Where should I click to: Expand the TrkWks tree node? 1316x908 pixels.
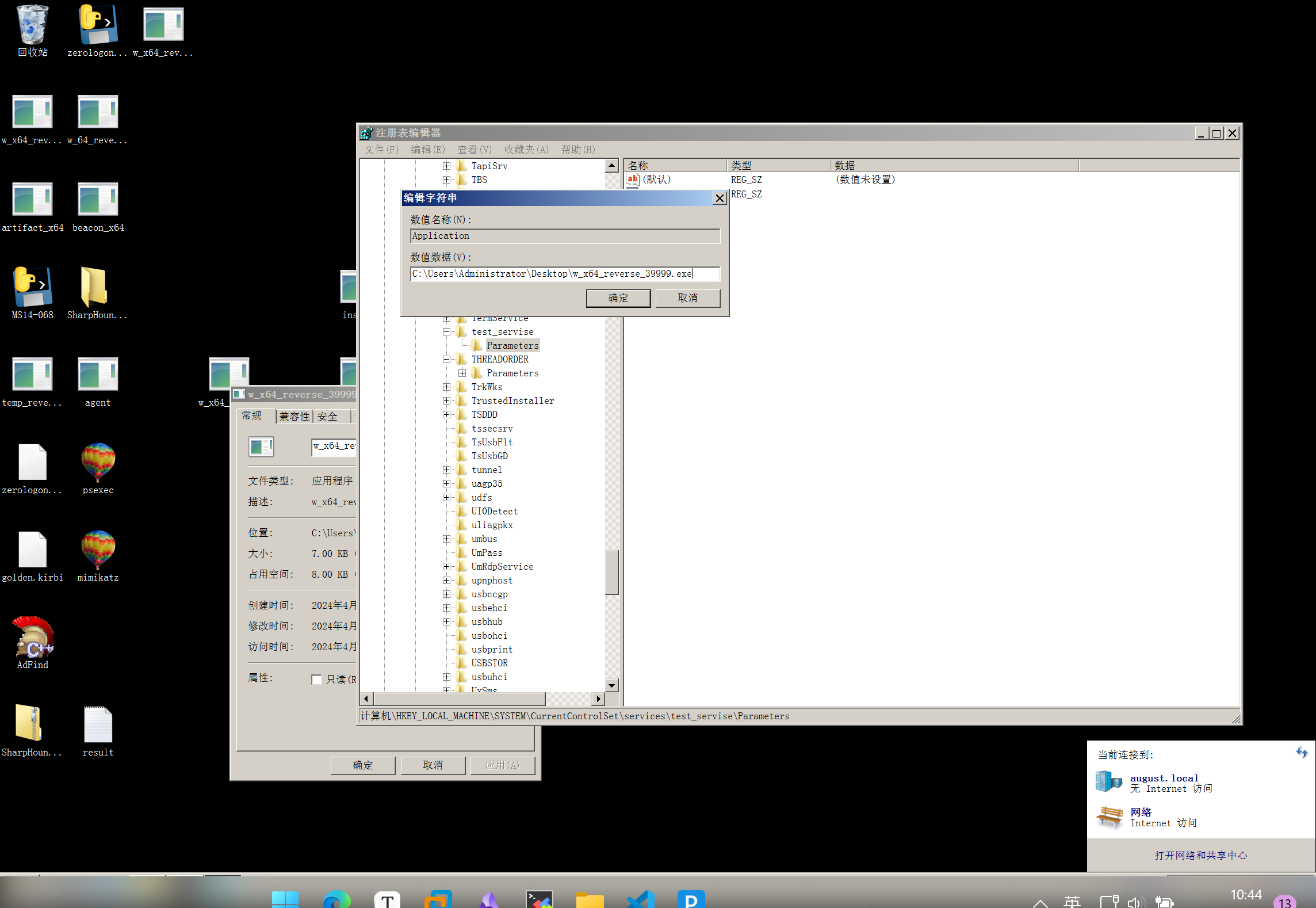pyautogui.click(x=446, y=387)
